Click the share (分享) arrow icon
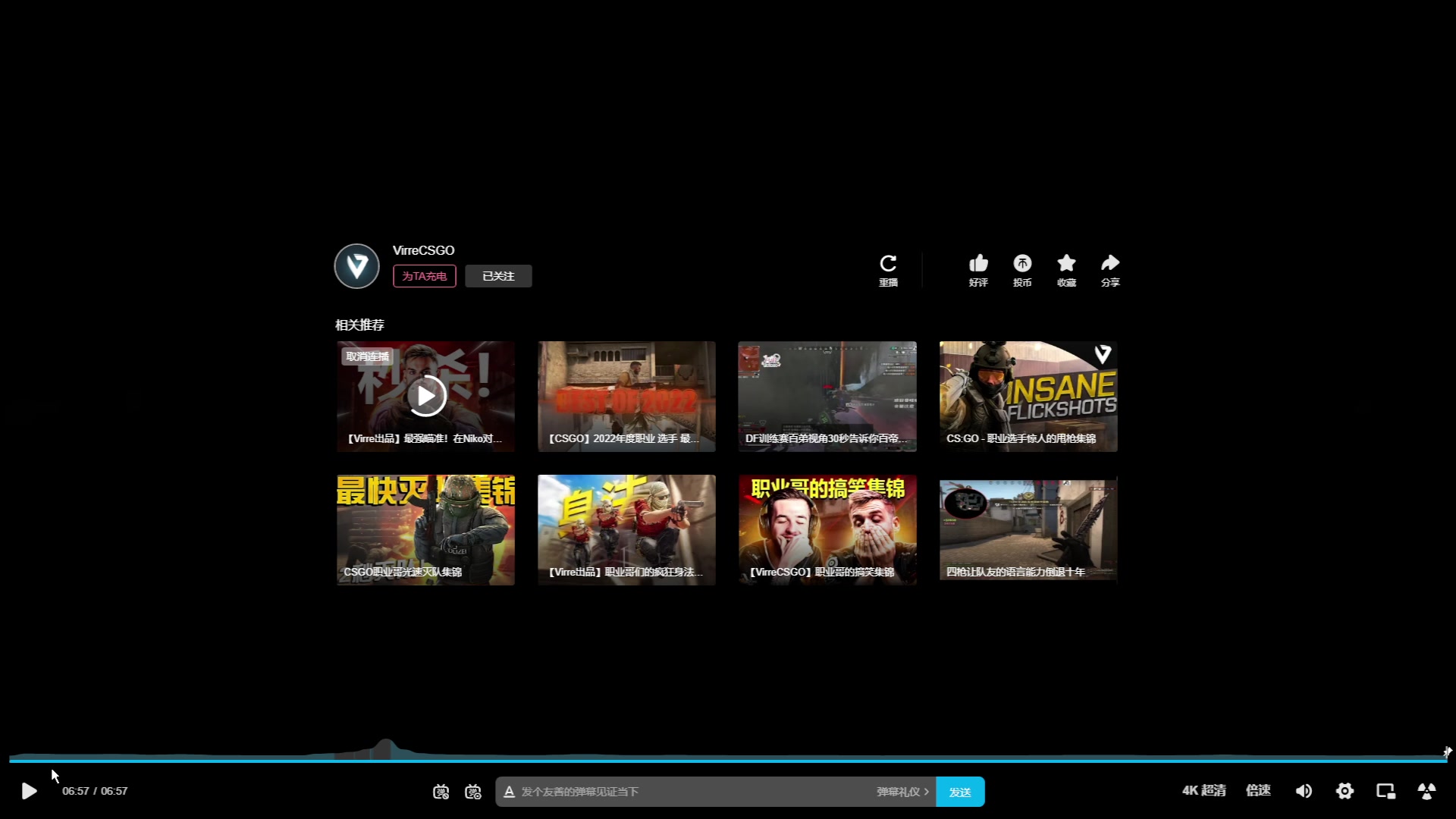The image size is (1456, 819). tap(1110, 263)
